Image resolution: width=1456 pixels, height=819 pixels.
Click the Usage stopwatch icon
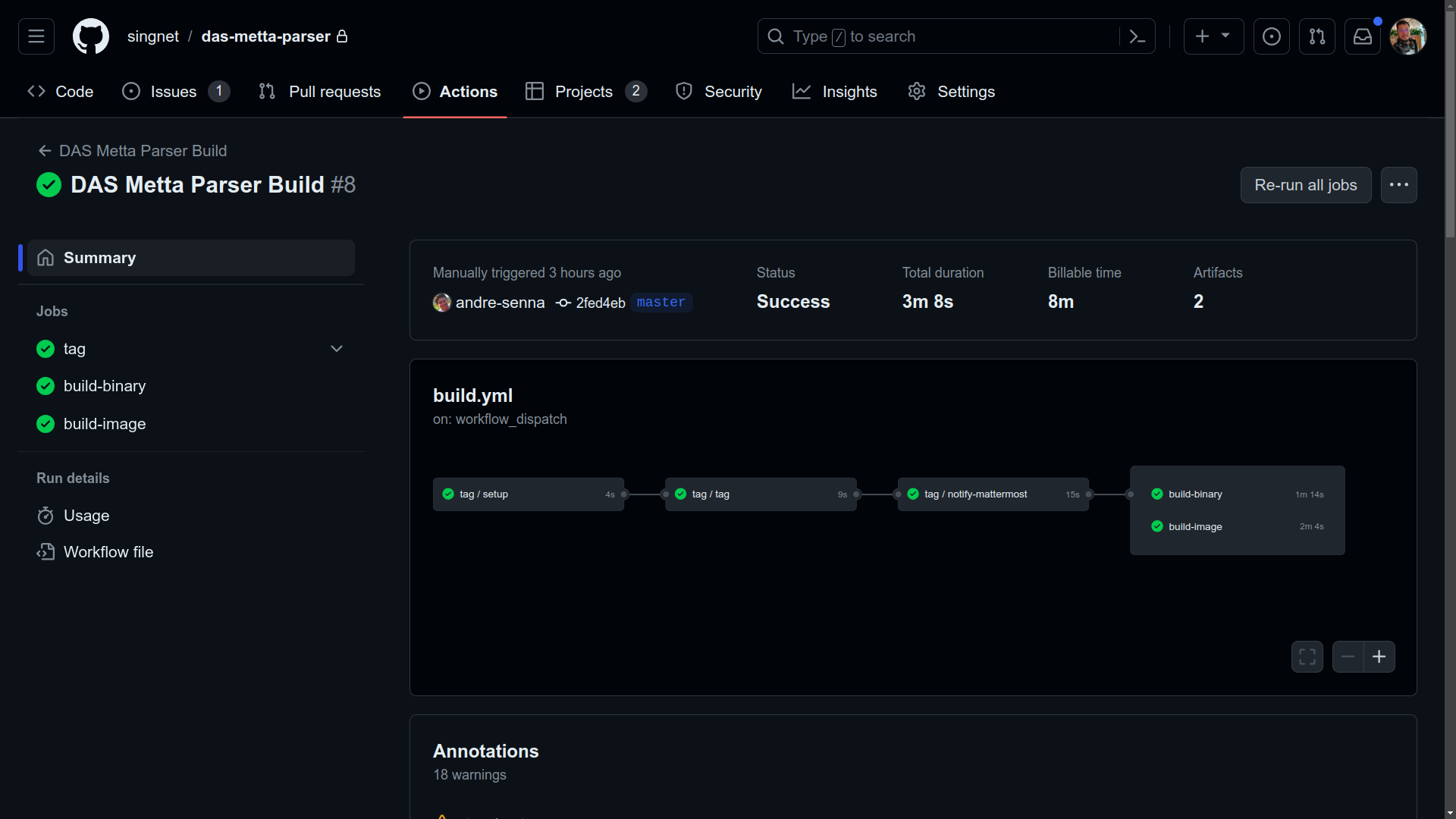tap(45, 516)
